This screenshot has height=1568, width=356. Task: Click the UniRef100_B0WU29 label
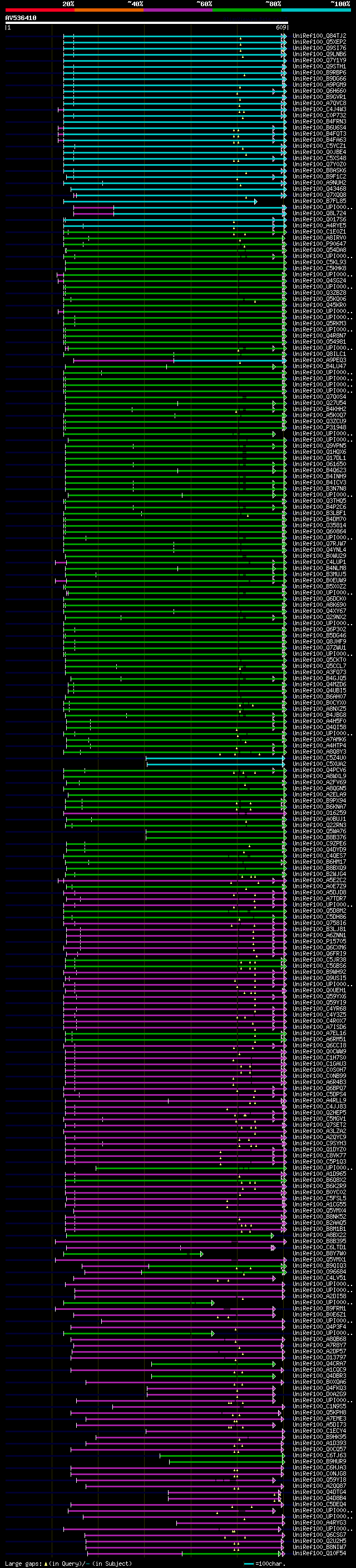[x=319, y=556]
